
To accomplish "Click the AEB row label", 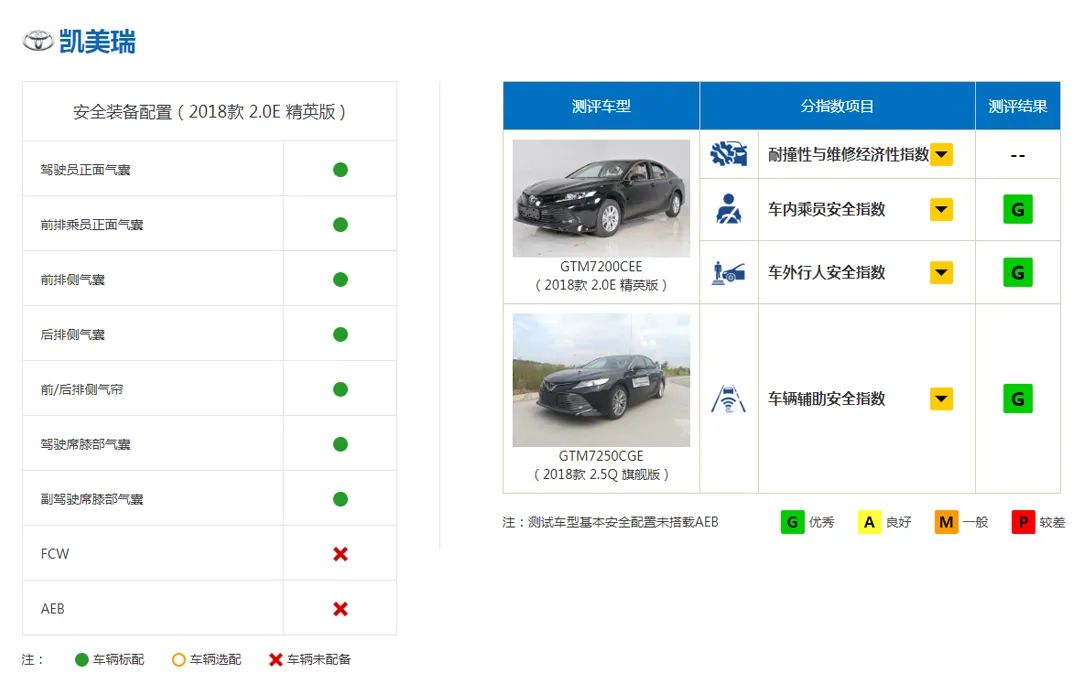I will pyautogui.click(x=52, y=609).
